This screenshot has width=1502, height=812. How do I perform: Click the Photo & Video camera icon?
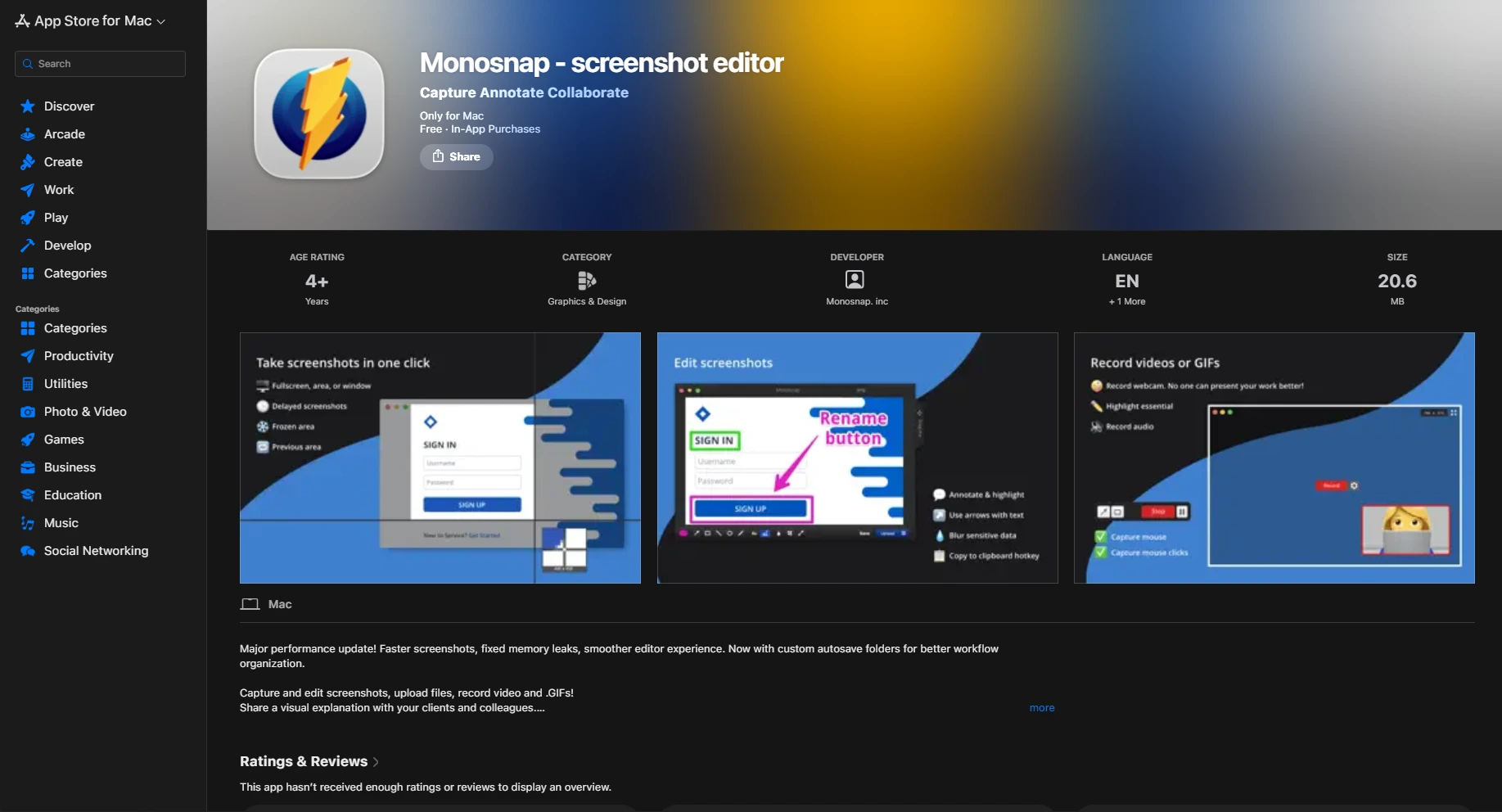point(28,412)
